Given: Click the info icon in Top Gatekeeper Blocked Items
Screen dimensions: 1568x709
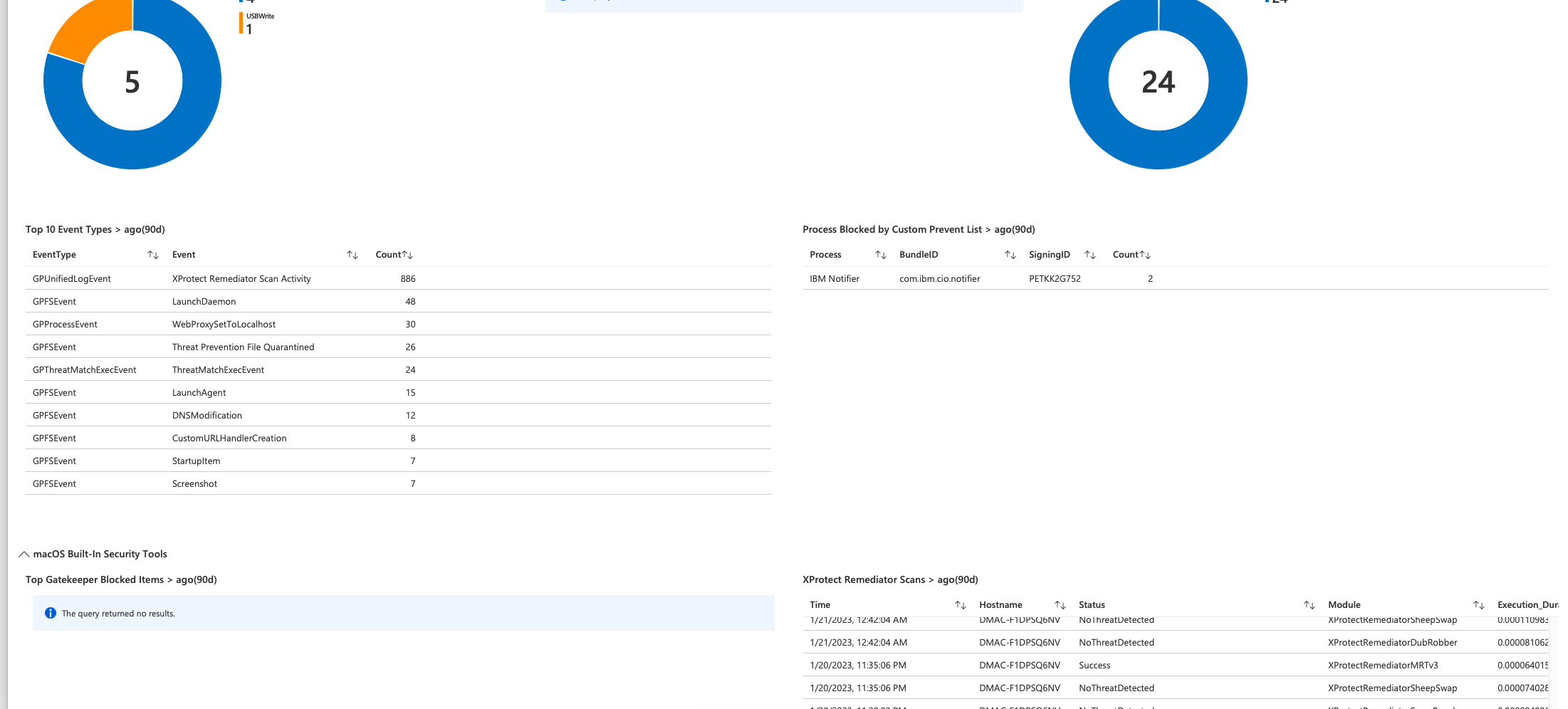Looking at the screenshot, I should coord(50,613).
